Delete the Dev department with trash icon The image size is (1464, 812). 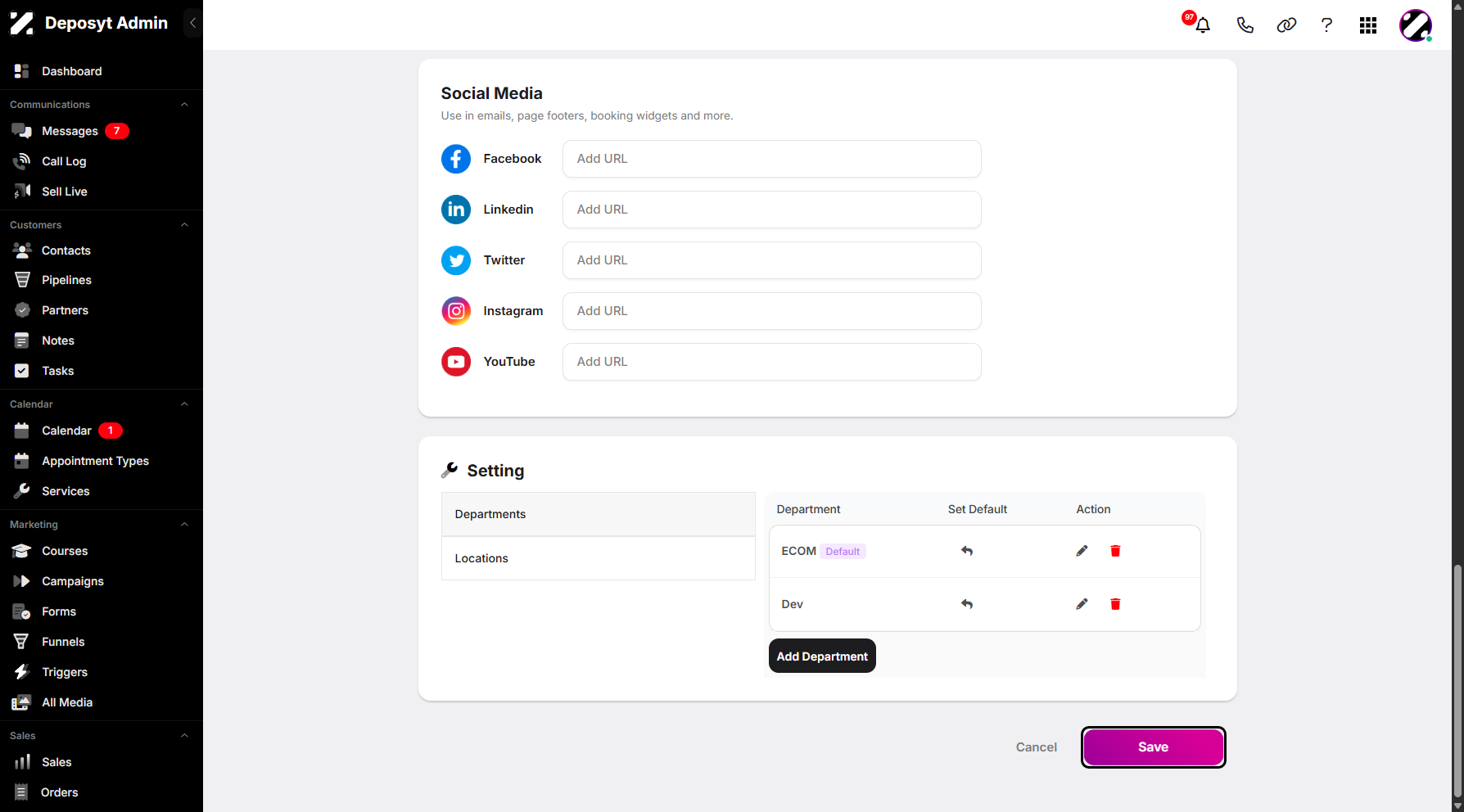(1115, 604)
